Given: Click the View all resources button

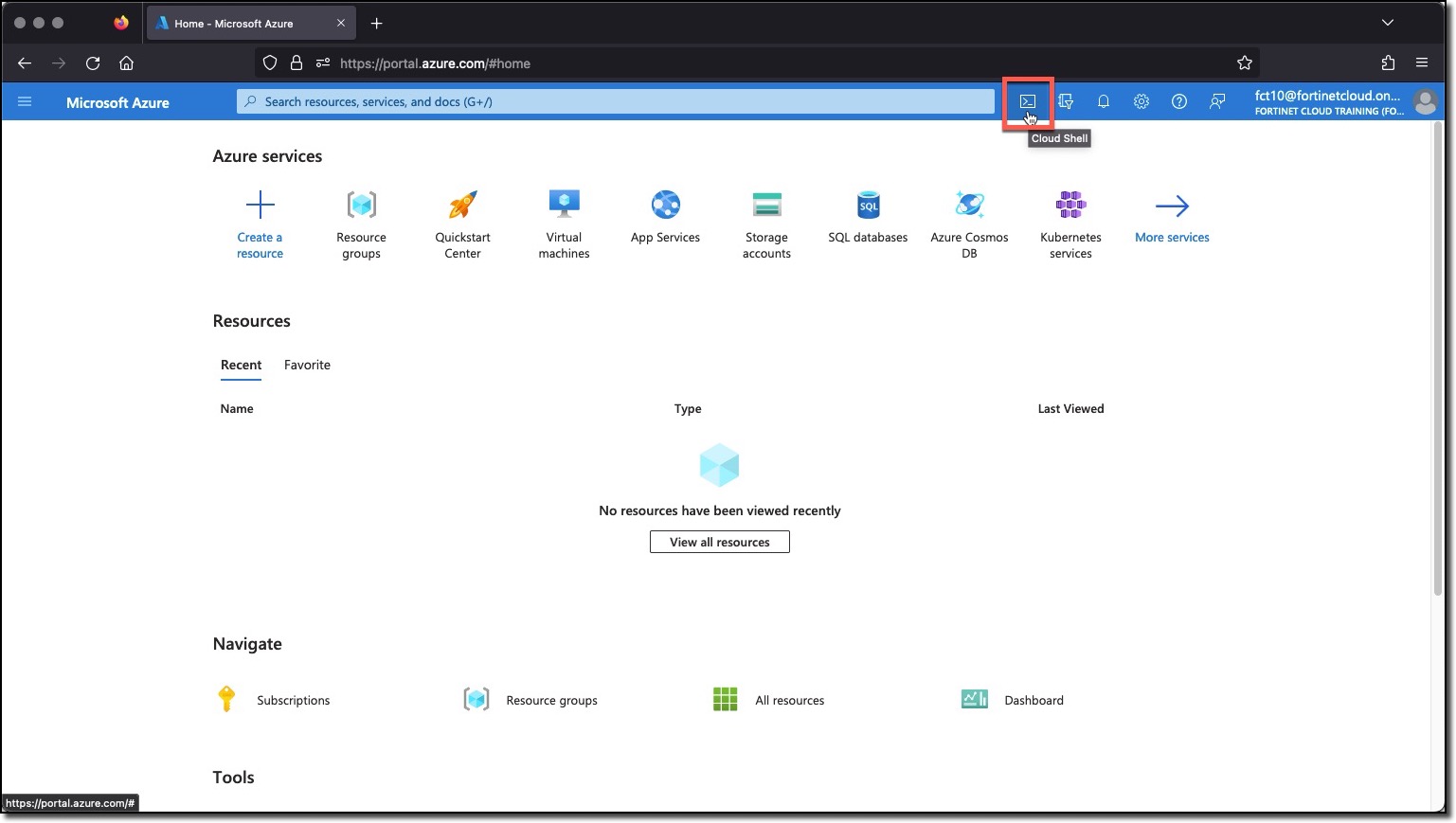Looking at the screenshot, I should [x=720, y=542].
